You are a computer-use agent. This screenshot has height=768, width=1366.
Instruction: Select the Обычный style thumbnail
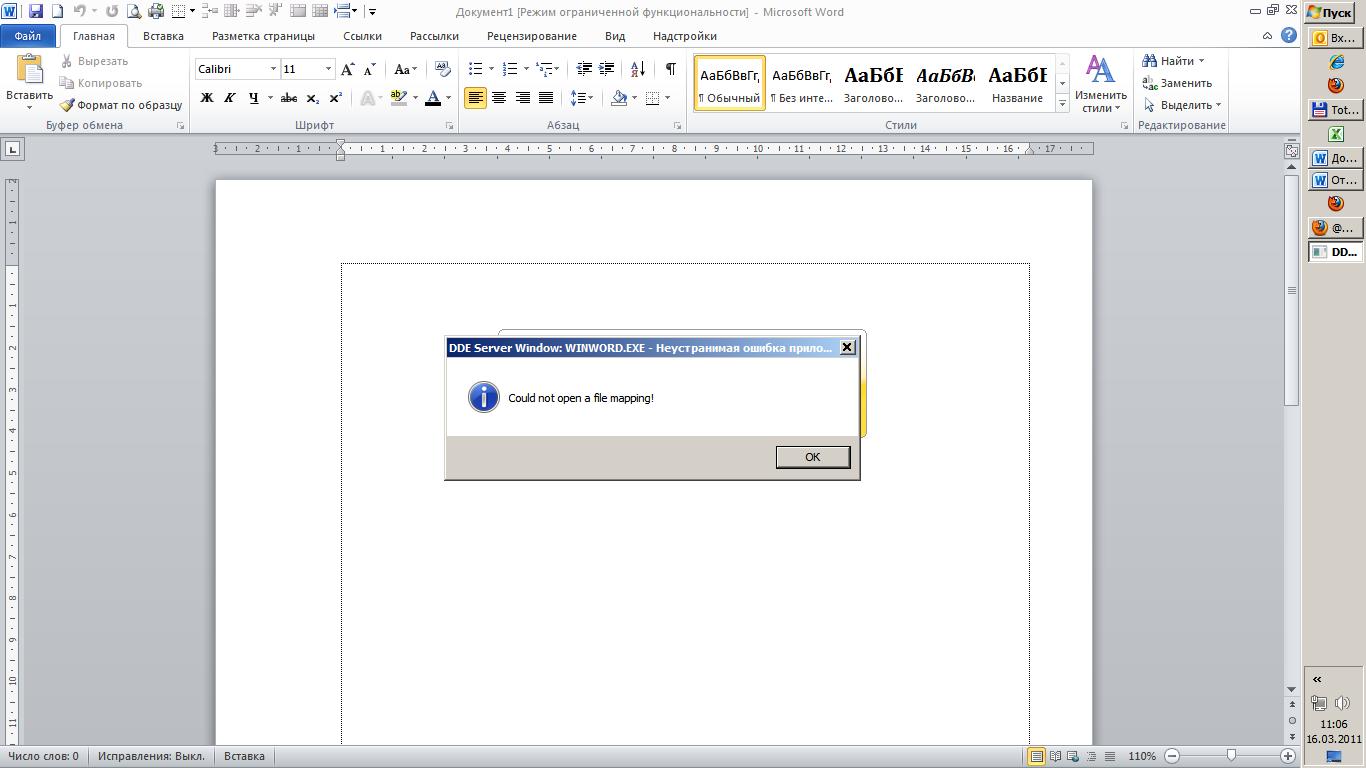pyautogui.click(x=729, y=83)
